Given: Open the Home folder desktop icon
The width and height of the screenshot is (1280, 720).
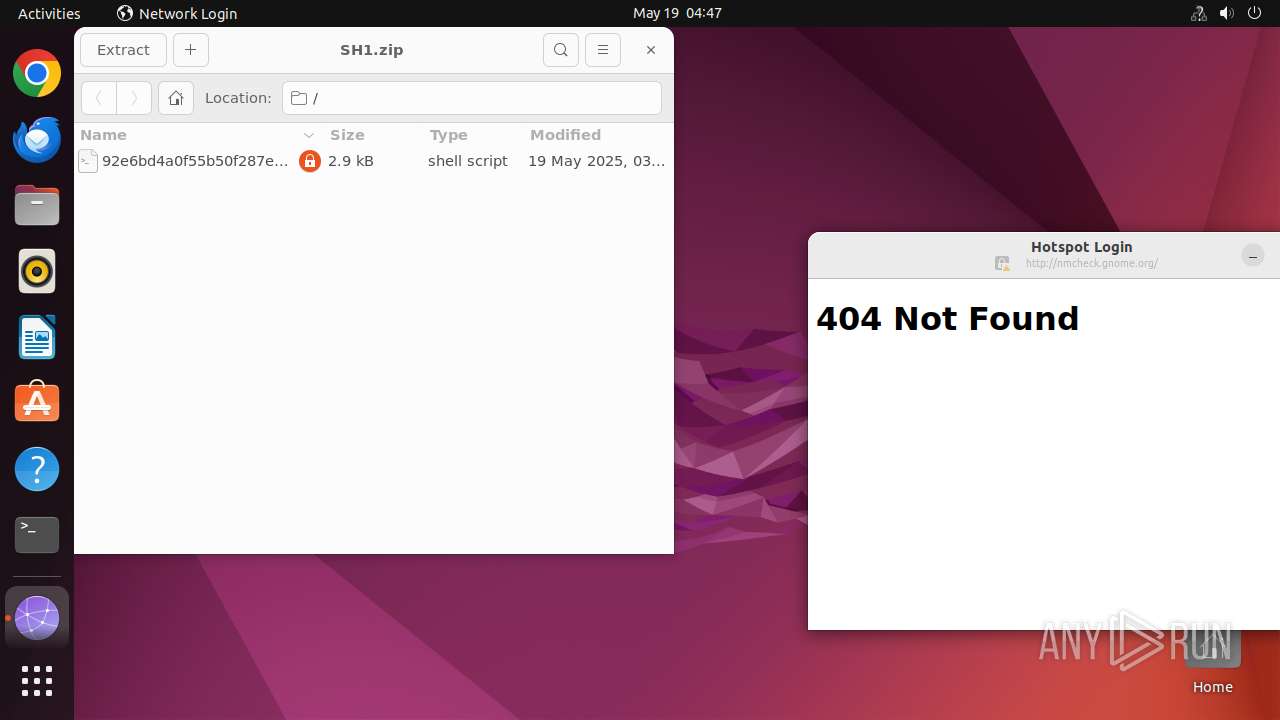Looking at the screenshot, I should coord(1212,655).
